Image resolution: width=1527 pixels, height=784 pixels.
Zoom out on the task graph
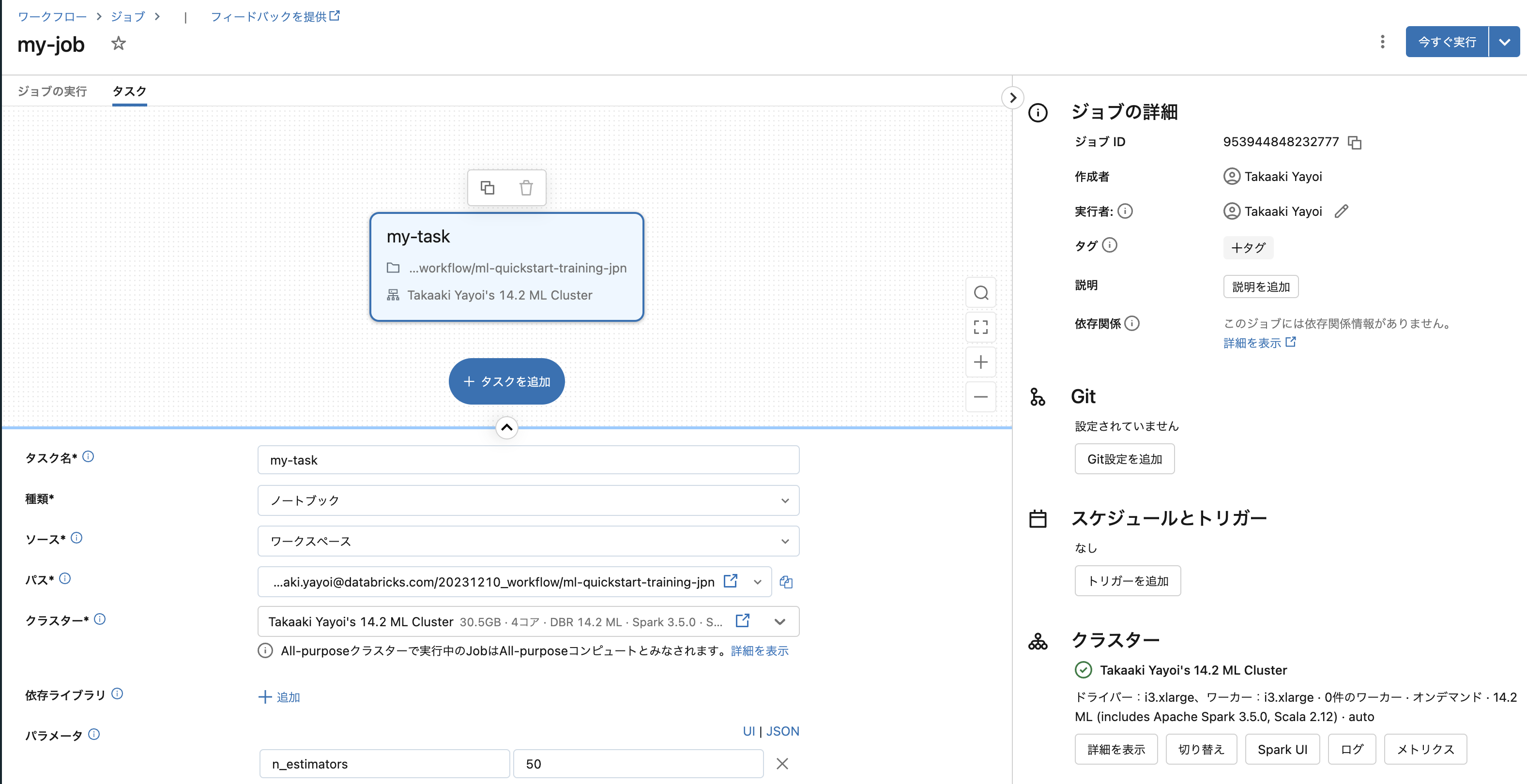click(x=980, y=396)
